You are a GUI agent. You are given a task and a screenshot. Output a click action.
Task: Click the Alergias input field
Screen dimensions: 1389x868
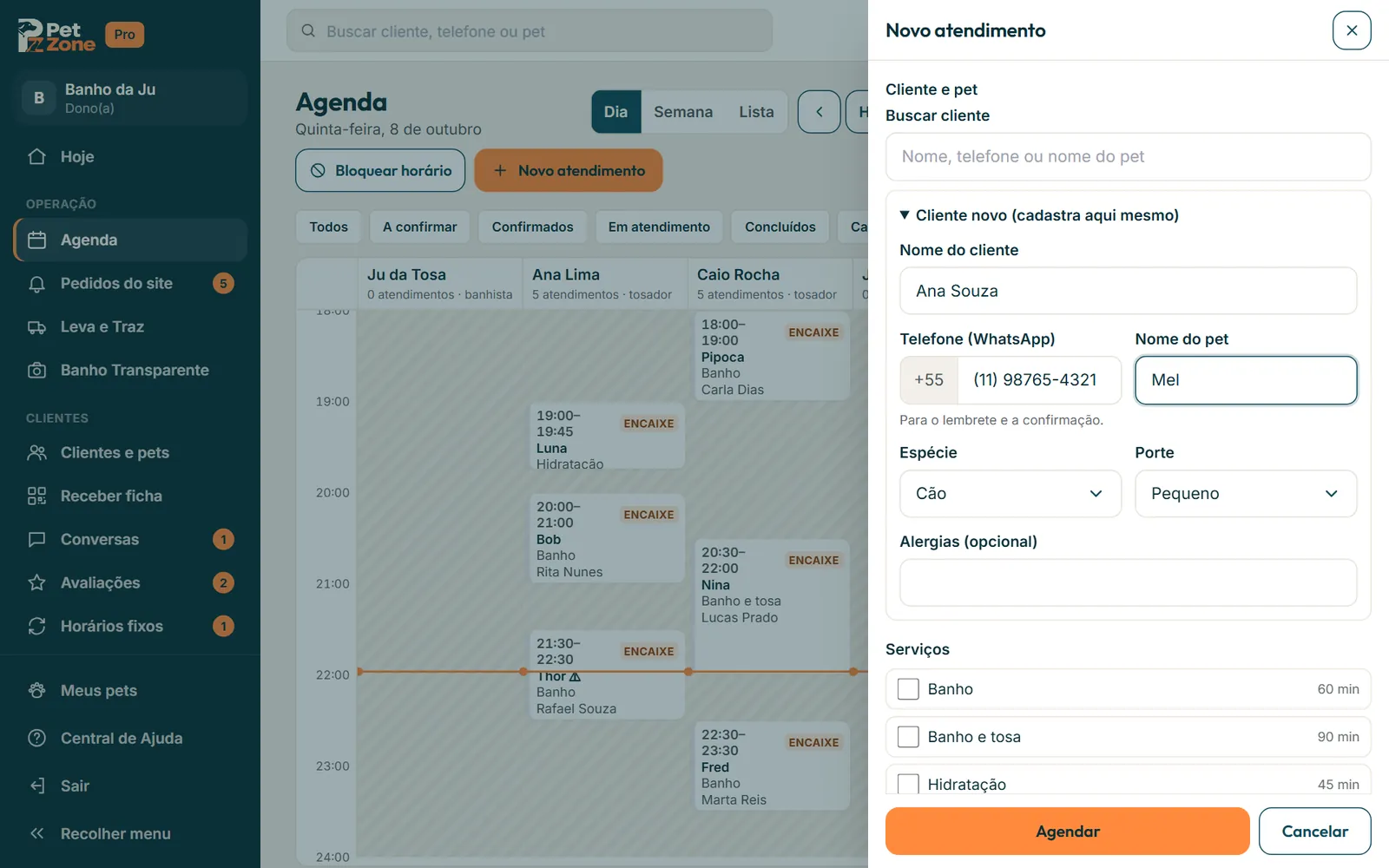coord(1129,582)
